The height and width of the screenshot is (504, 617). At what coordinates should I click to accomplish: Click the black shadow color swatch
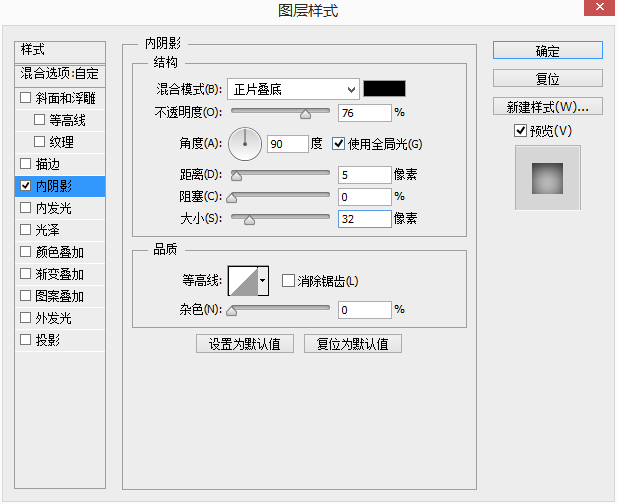[384, 89]
